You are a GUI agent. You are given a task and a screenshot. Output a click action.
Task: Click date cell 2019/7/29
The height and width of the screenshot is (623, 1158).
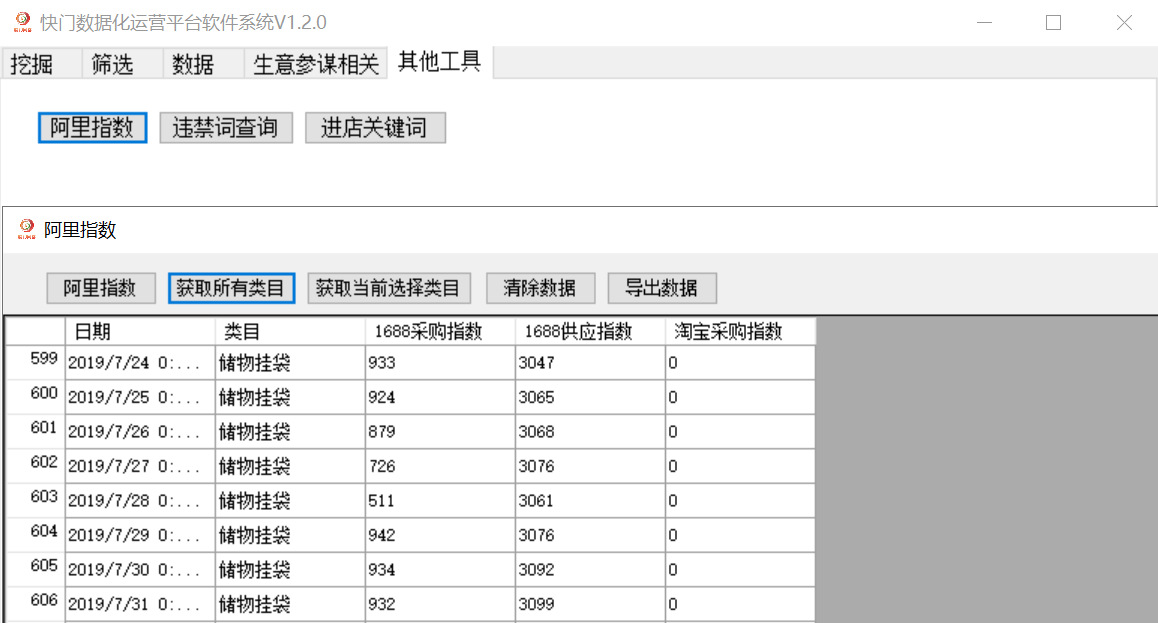(x=140, y=535)
